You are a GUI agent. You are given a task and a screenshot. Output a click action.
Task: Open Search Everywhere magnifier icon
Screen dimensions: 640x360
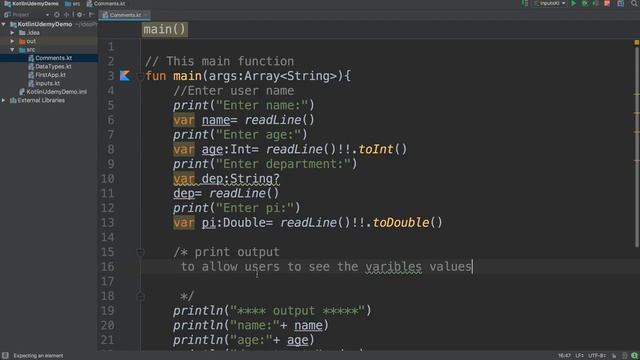635,3
